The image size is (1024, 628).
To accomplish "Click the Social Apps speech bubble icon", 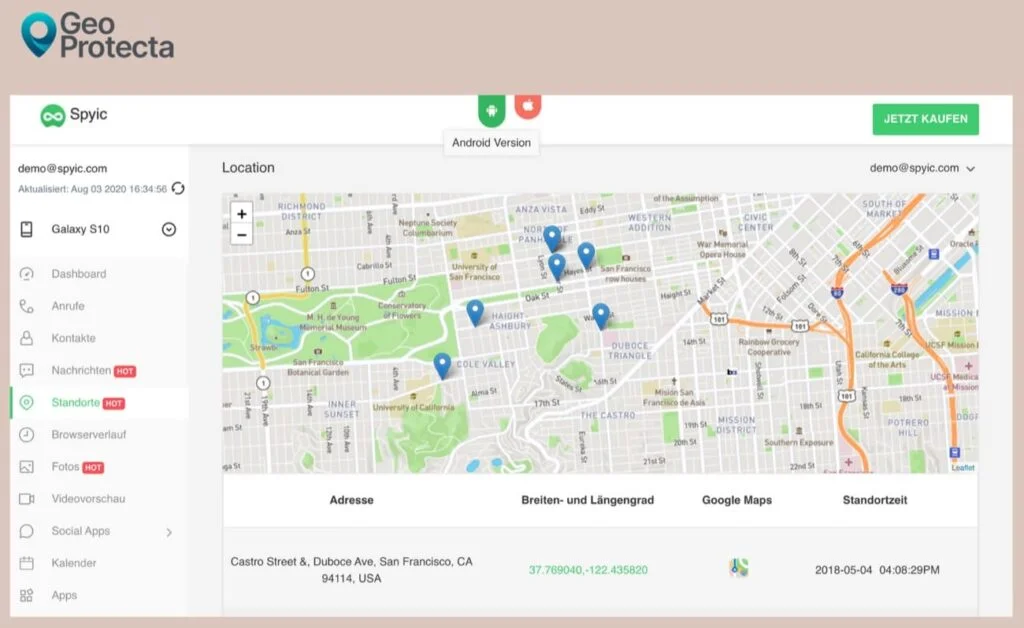I will pos(26,531).
